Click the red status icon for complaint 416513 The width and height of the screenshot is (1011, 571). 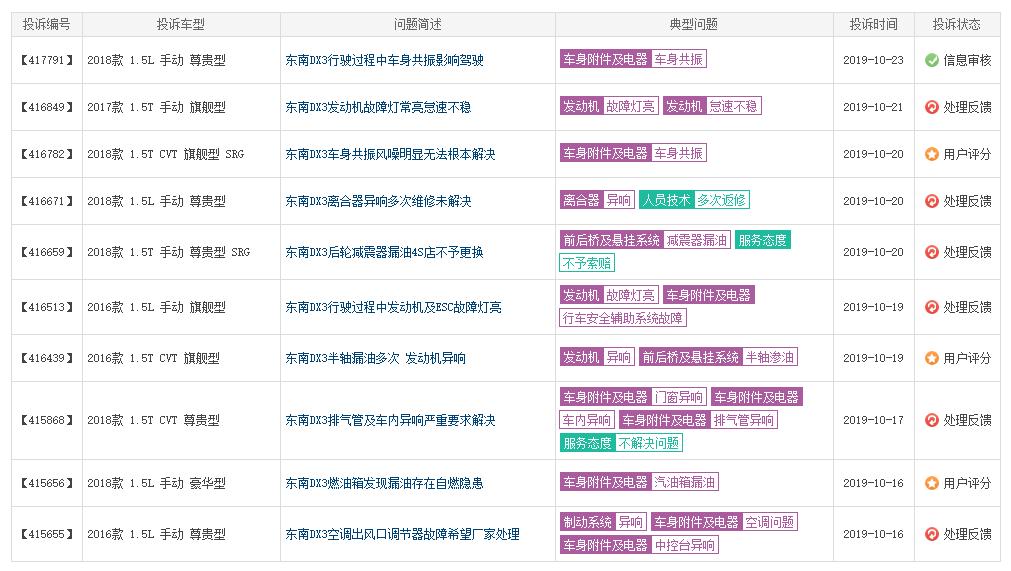[932, 307]
